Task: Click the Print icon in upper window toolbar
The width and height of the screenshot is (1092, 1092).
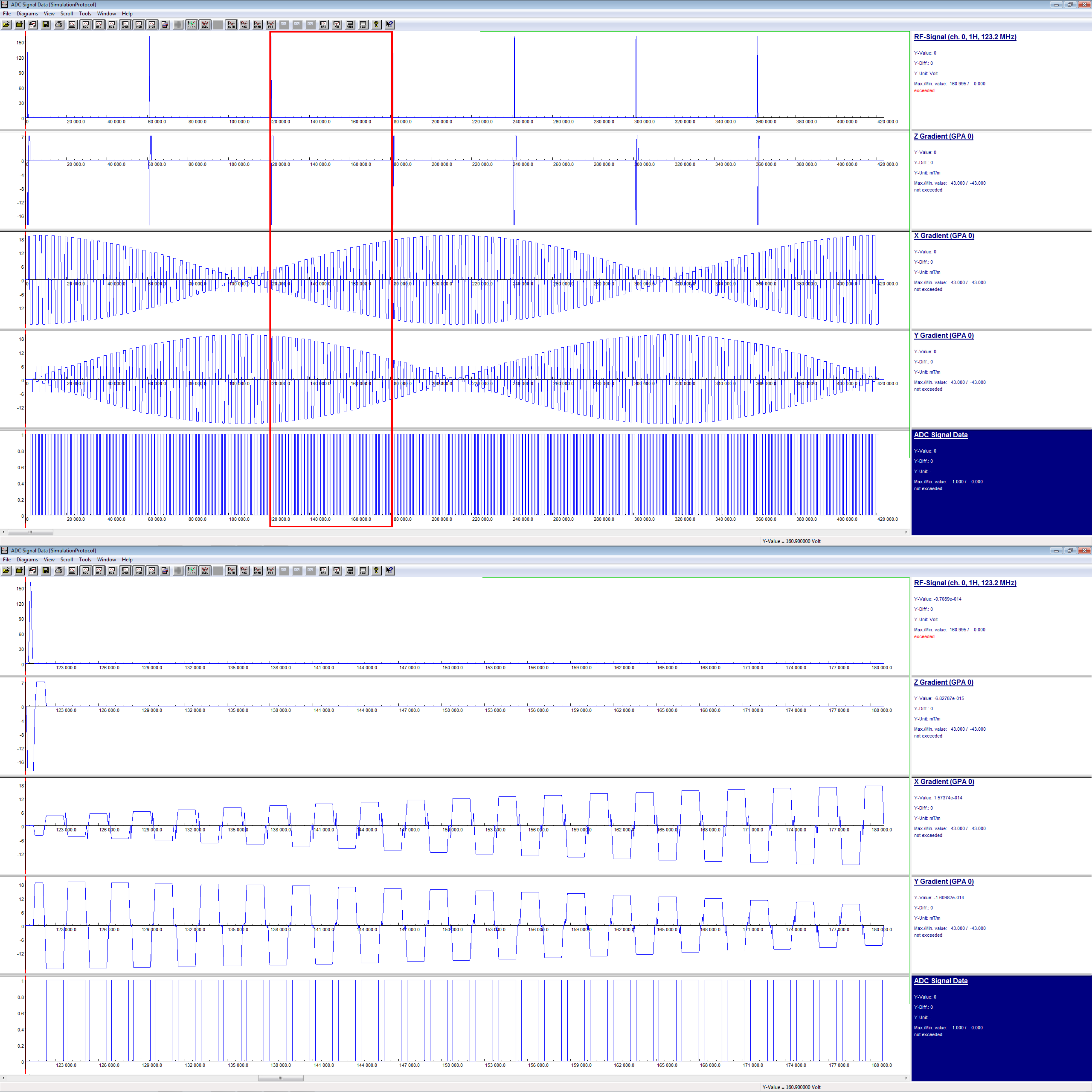Action: (x=59, y=25)
